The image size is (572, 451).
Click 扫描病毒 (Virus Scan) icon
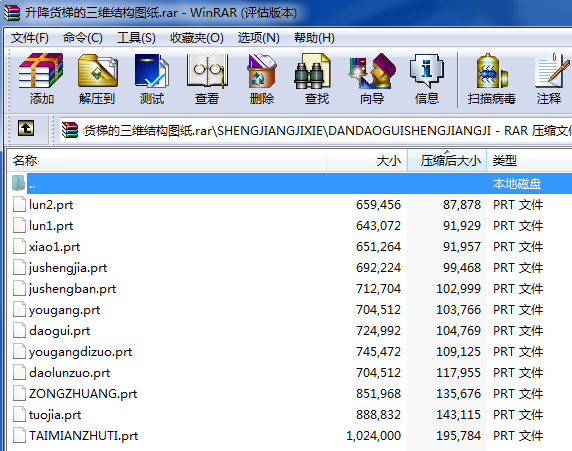492,71
